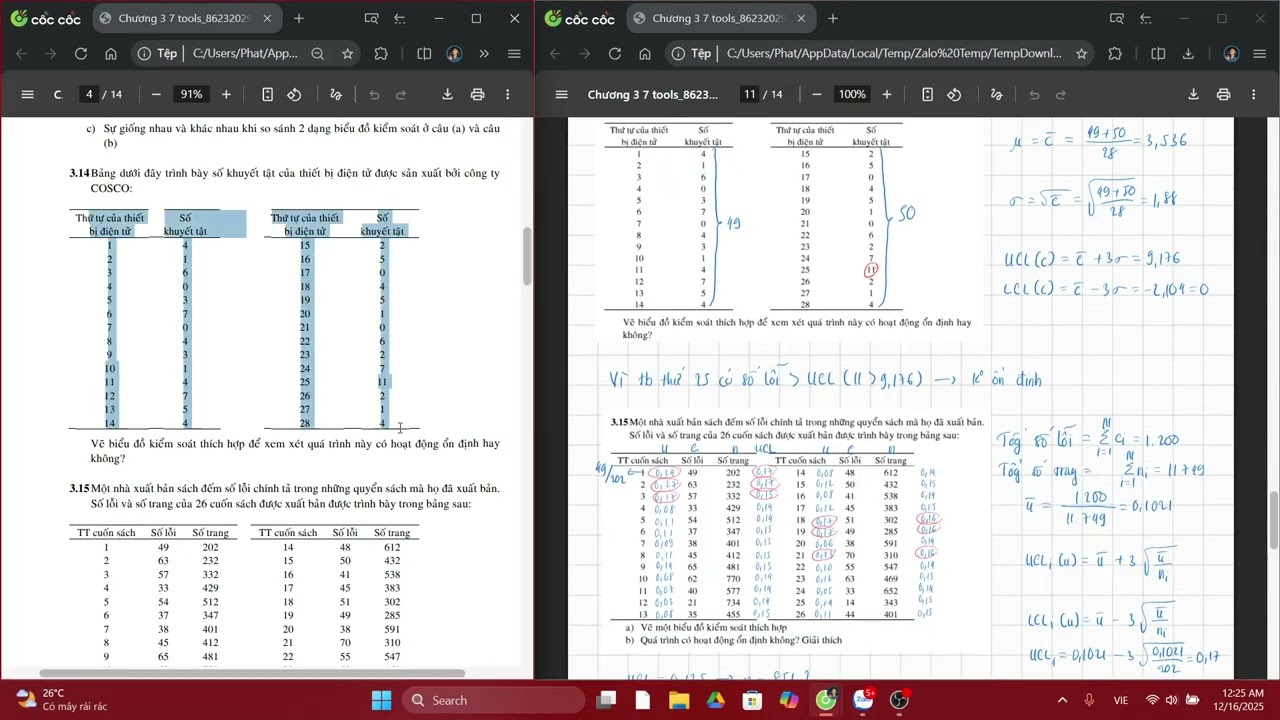Select the draw annotation tool in left window
The width and height of the screenshot is (1280, 720).
(336, 94)
